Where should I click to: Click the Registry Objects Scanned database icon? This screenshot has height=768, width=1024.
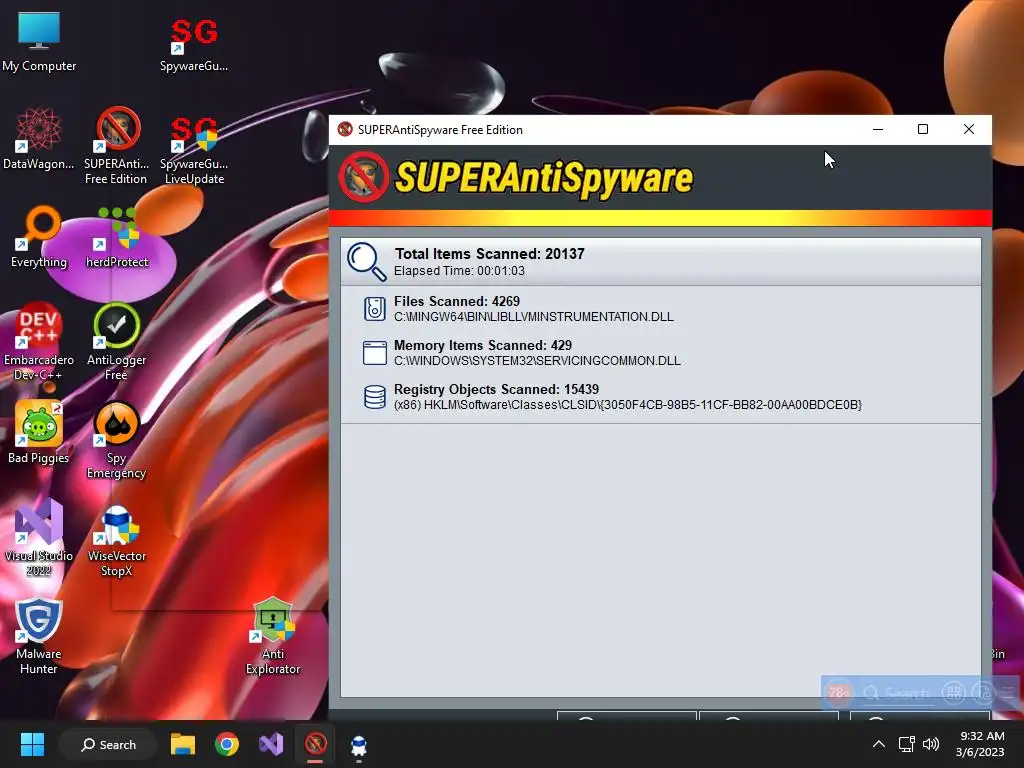click(x=375, y=396)
